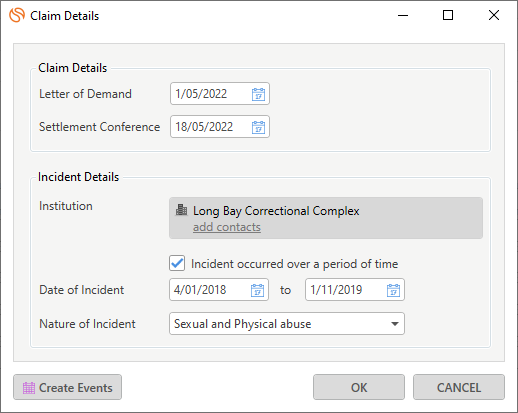
Task: Click the calendar icon on Create Events
Action: [29, 388]
